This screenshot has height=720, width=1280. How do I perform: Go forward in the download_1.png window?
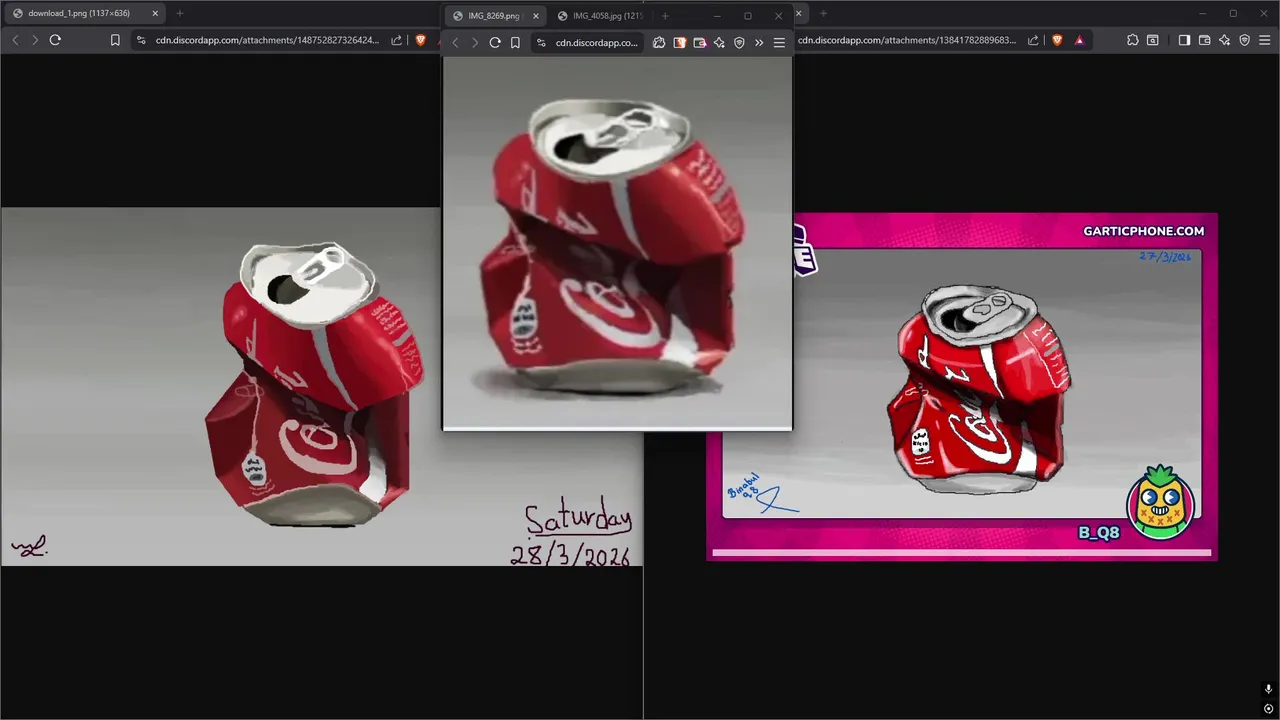click(35, 40)
